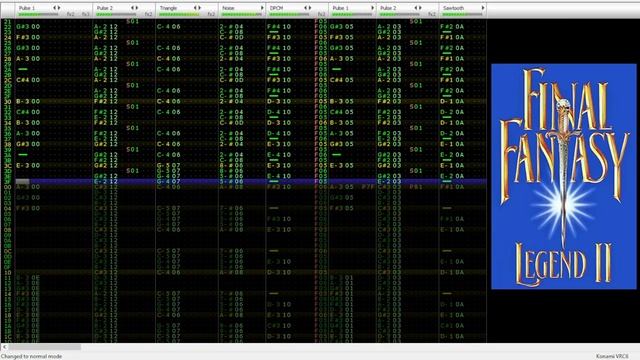640x360 pixels.
Task: Click the fx3 column label in the 2A03 Pulse 1 header
Action: click(x=85, y=14)
